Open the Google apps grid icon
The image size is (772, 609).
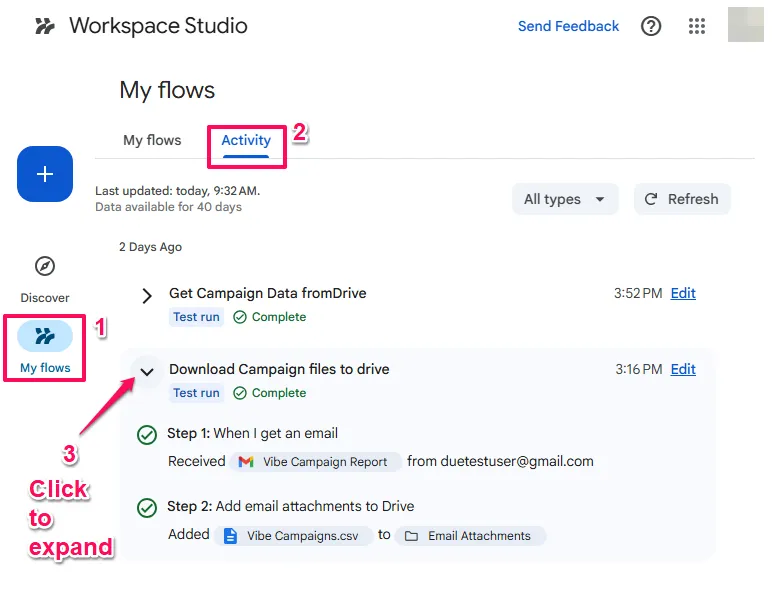coord(697,26)
